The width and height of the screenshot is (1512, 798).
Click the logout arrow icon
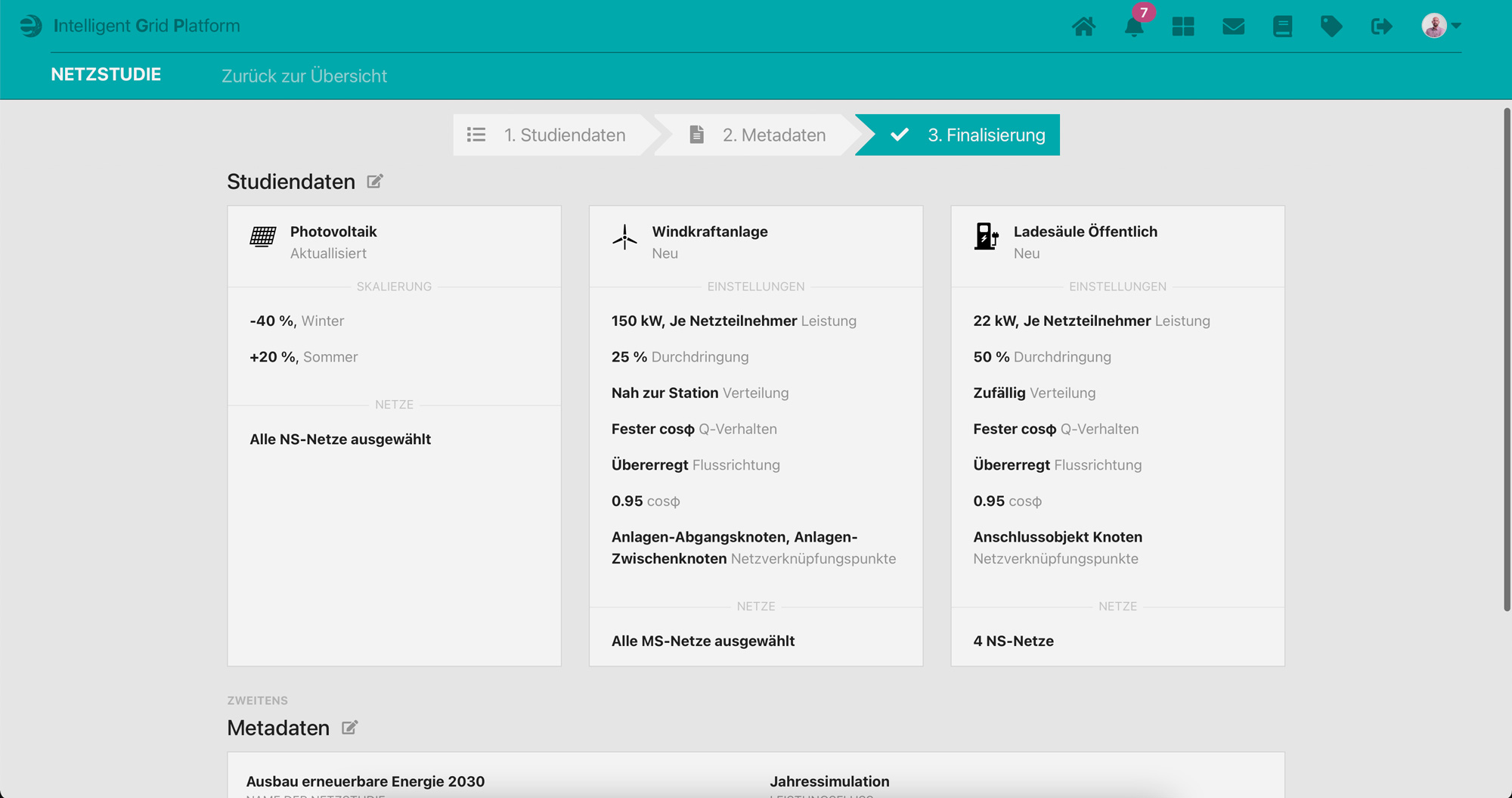tap(1381, 26)
